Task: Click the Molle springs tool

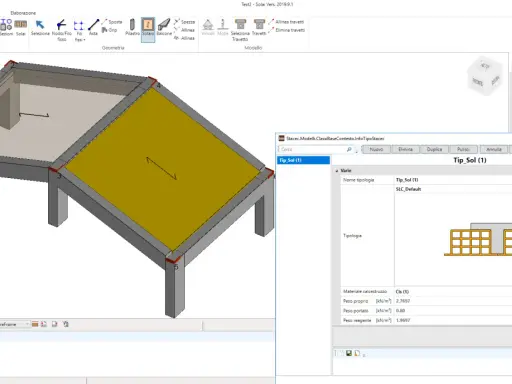Action: (223, 27)
